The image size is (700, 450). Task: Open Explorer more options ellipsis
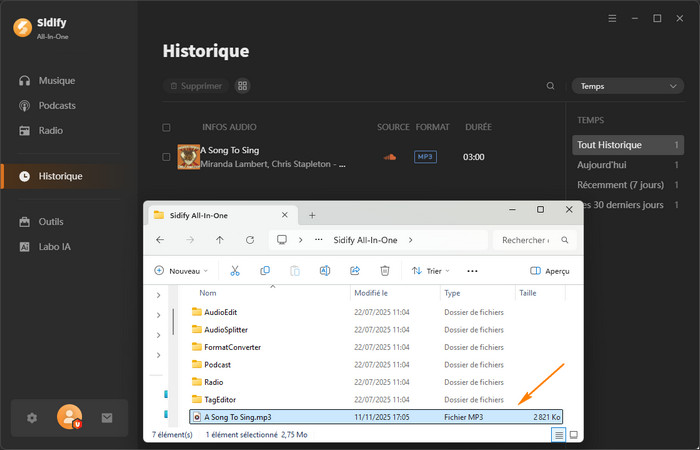tap(472, 271)
